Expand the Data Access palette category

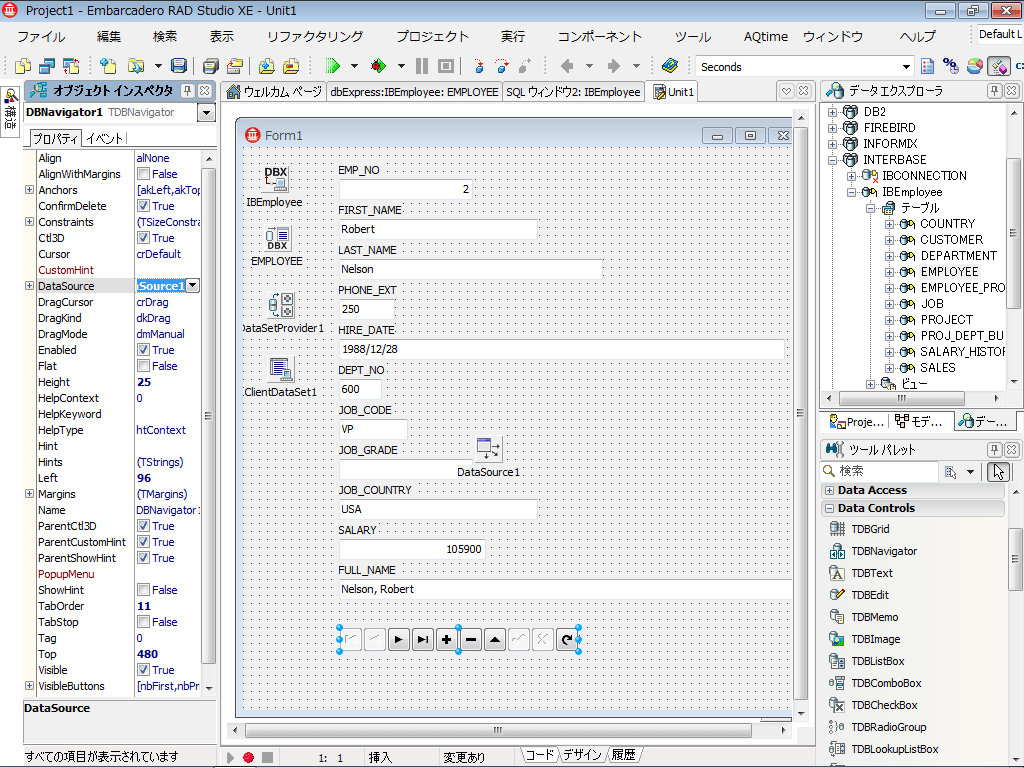(829, 490)
